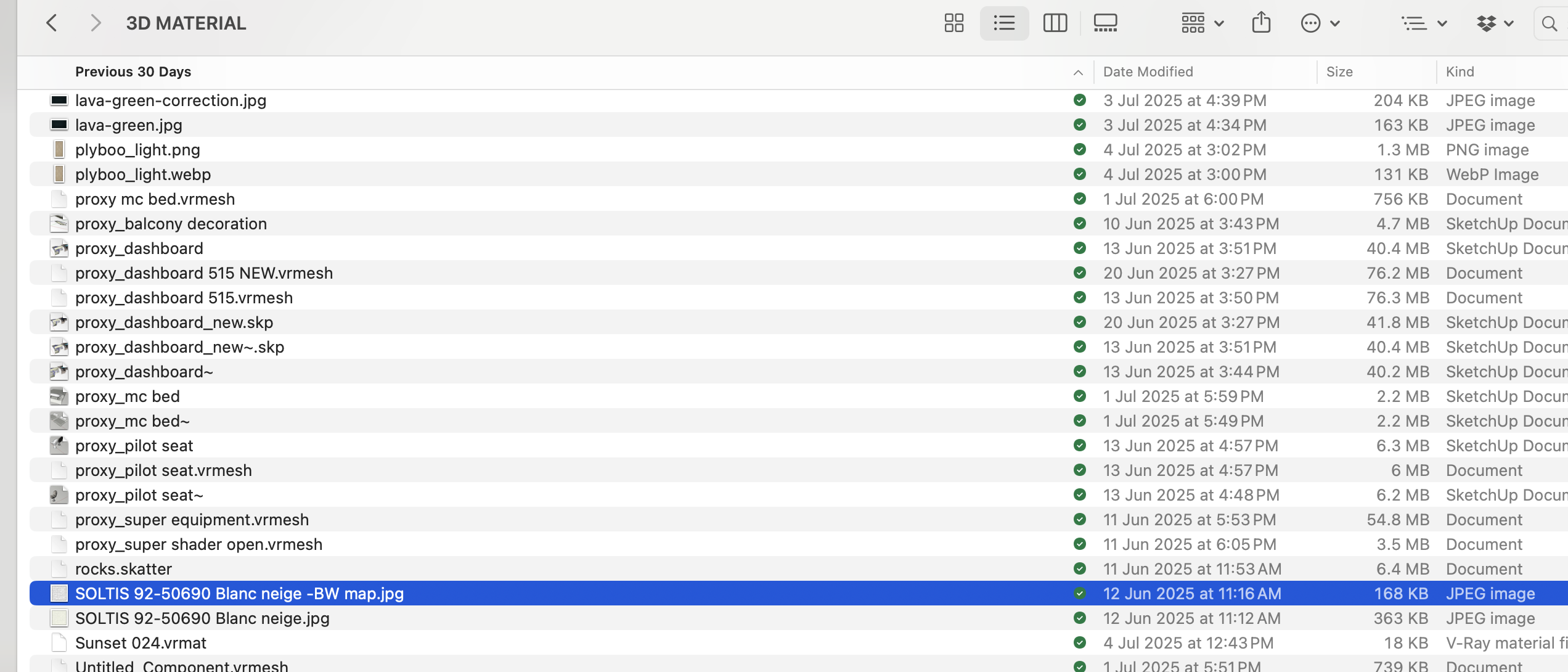Highlight the currently selected list view toggle
The image size is (1568, 672).
[x=1004, y=23]
